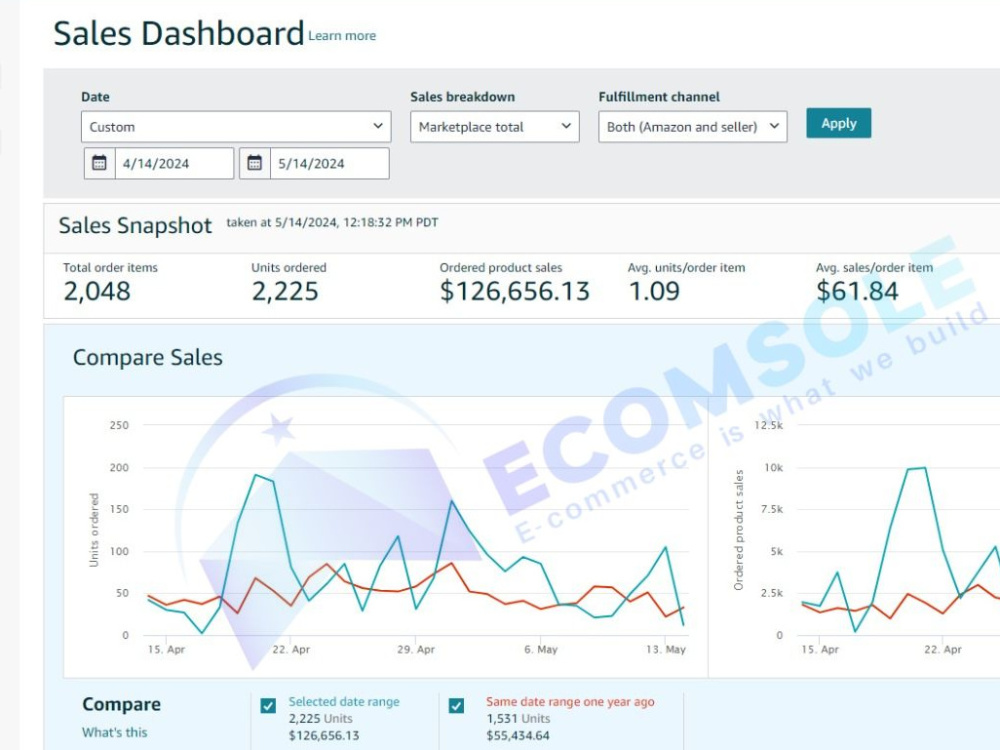Click the Sales Dashboard page title
The image size is (1000, 750).
coord(179,33)
